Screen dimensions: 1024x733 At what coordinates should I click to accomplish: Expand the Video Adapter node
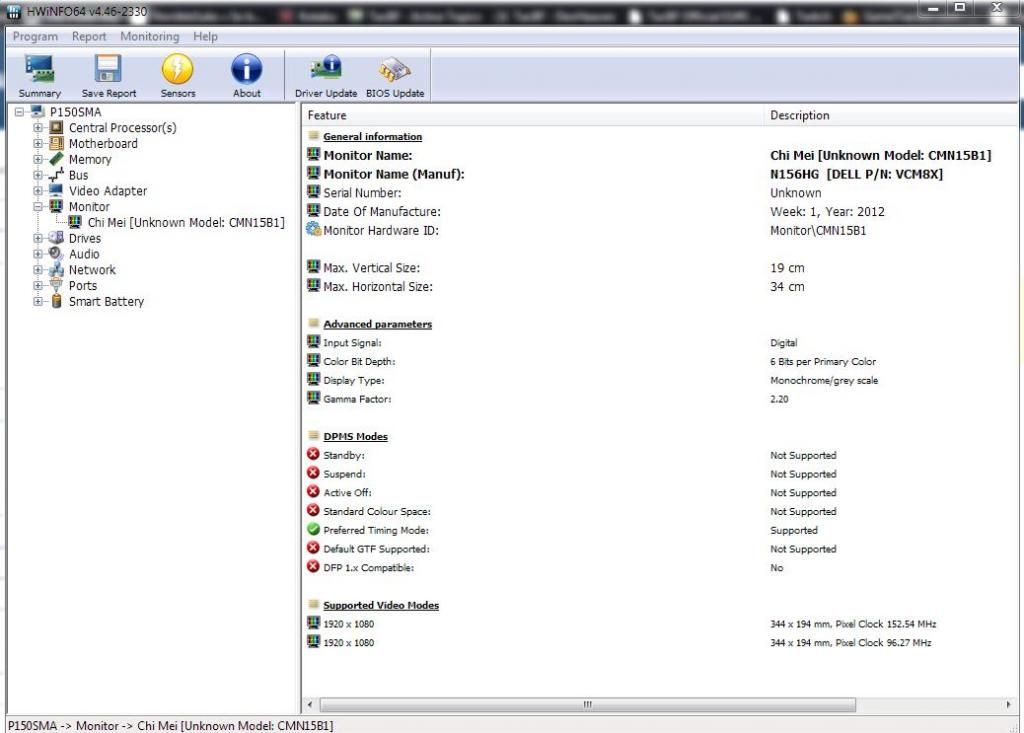coord(39,191)
